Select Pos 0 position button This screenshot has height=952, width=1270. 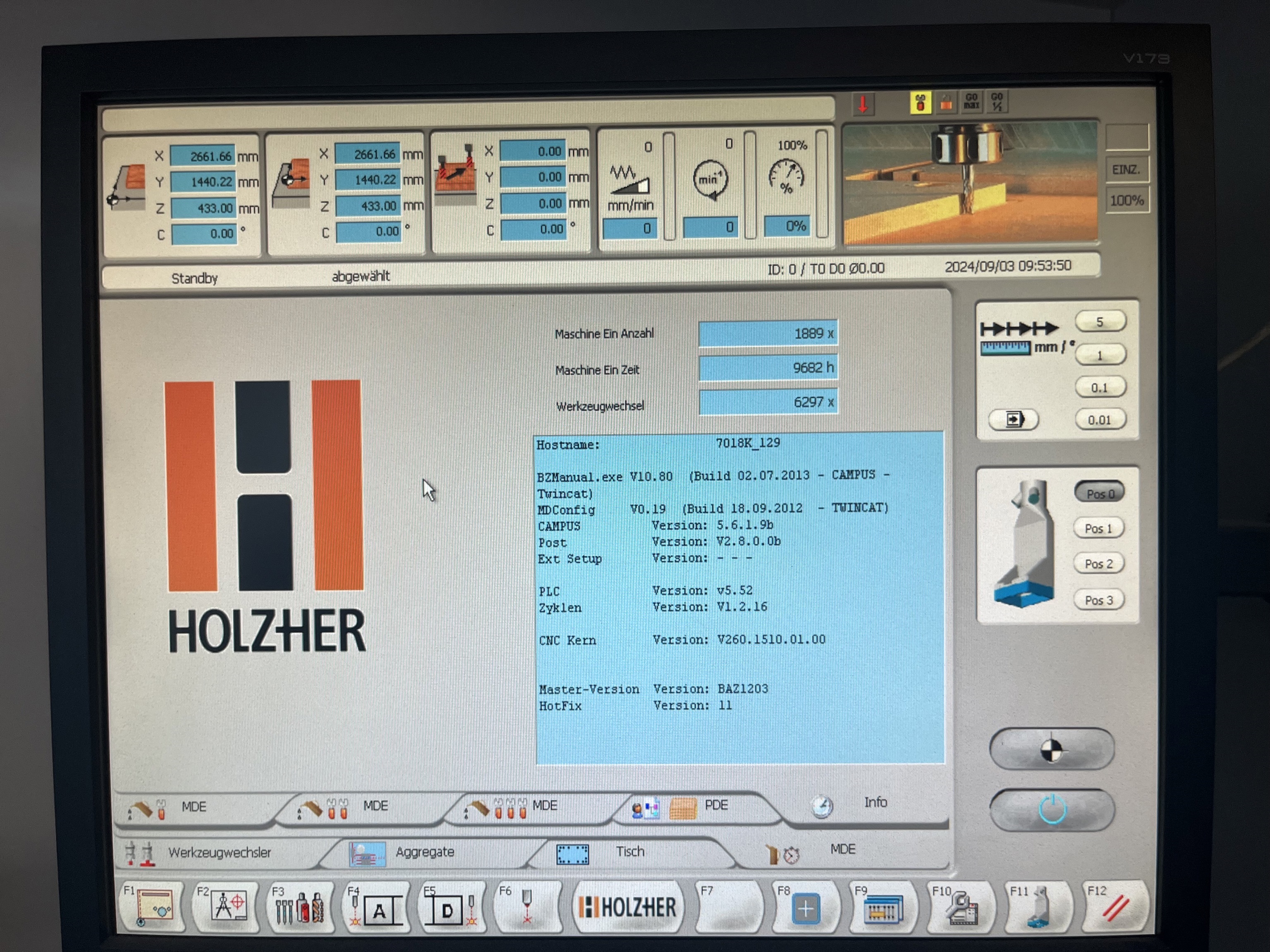(x=1099, y=493)
